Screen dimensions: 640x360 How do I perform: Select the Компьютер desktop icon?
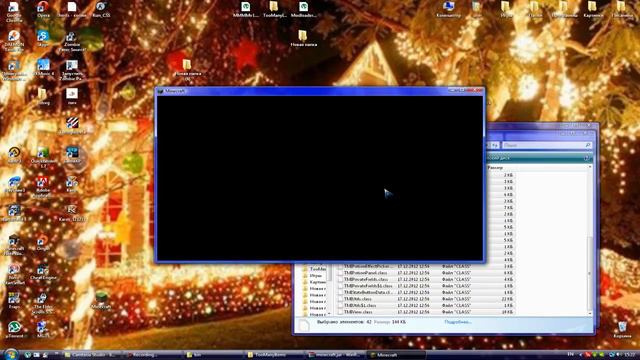coord(448,10)
